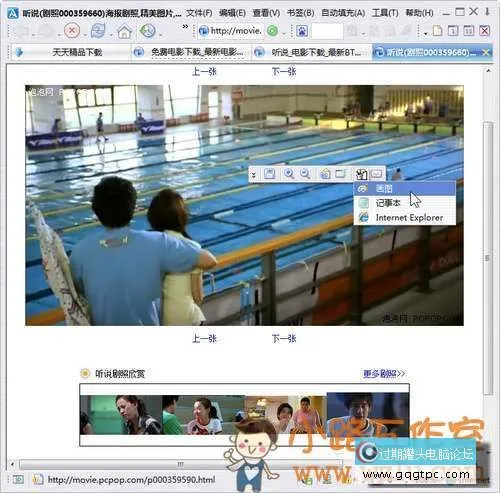This screenshot has width=500, height=493.
Task: Click the Baidu paw search icon
Action: tap(302, 31)
